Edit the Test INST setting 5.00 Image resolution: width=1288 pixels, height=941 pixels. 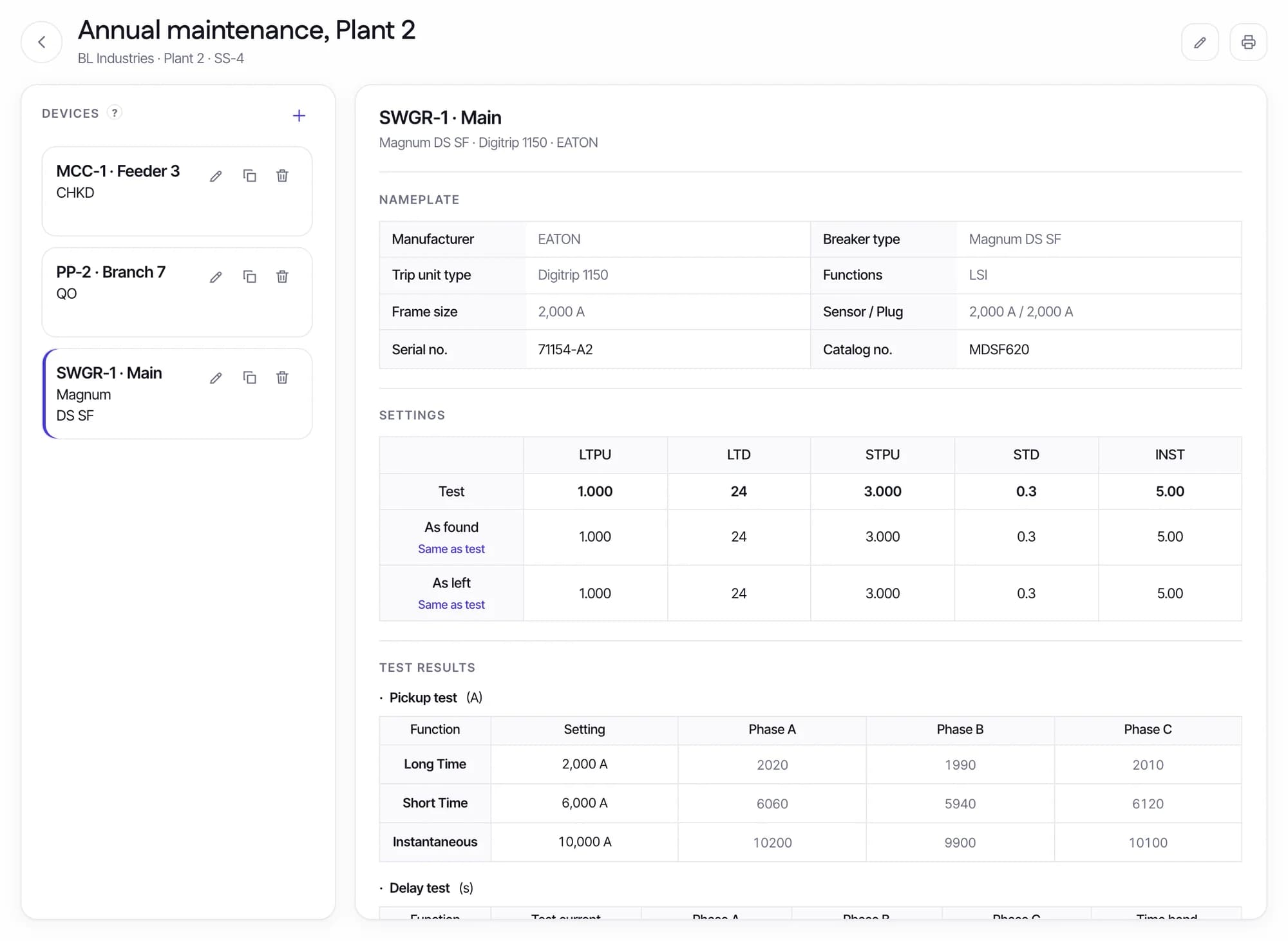tap(1170, 491)
